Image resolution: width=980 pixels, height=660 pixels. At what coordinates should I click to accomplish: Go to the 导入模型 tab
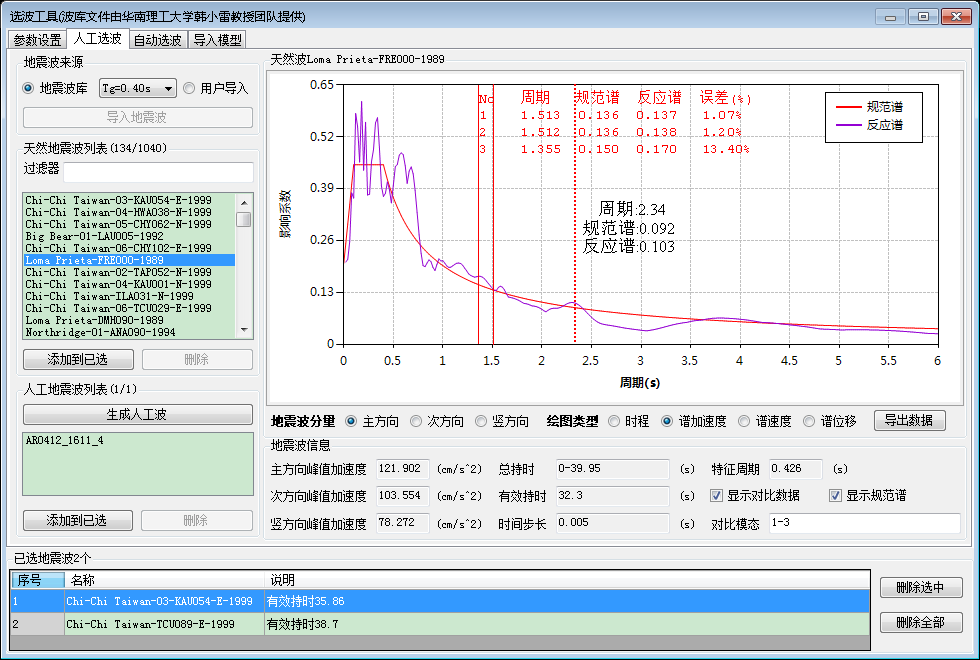(x=217, y=40)
